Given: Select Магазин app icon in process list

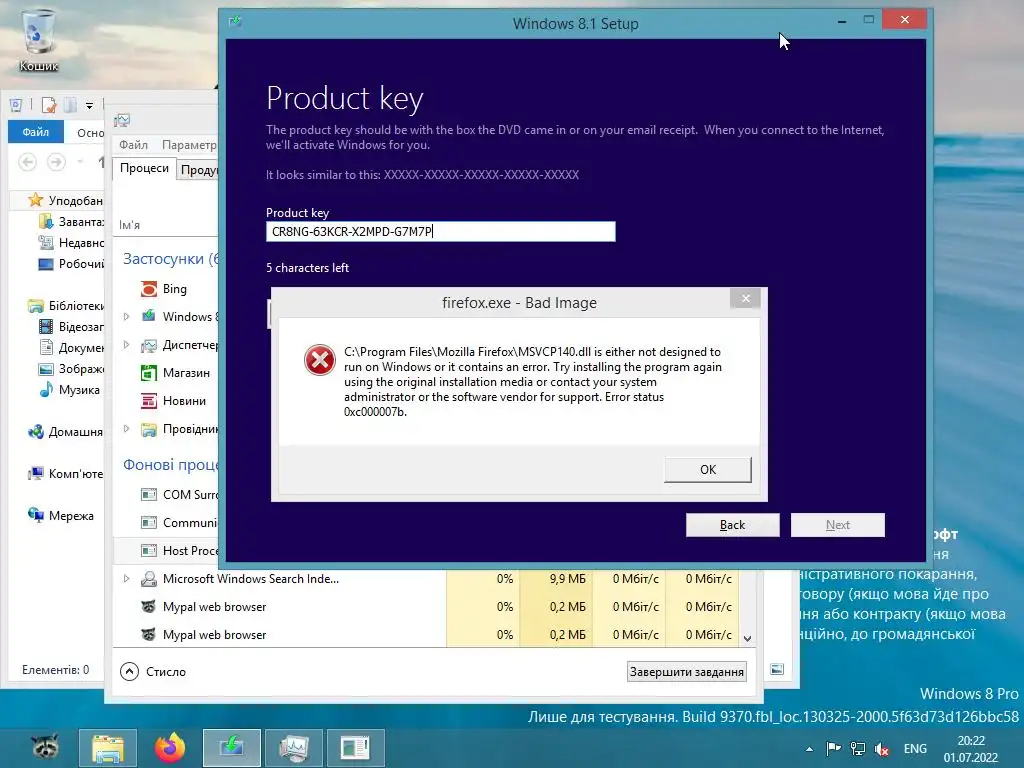Looking at the screenshot, I should point(149,373).
